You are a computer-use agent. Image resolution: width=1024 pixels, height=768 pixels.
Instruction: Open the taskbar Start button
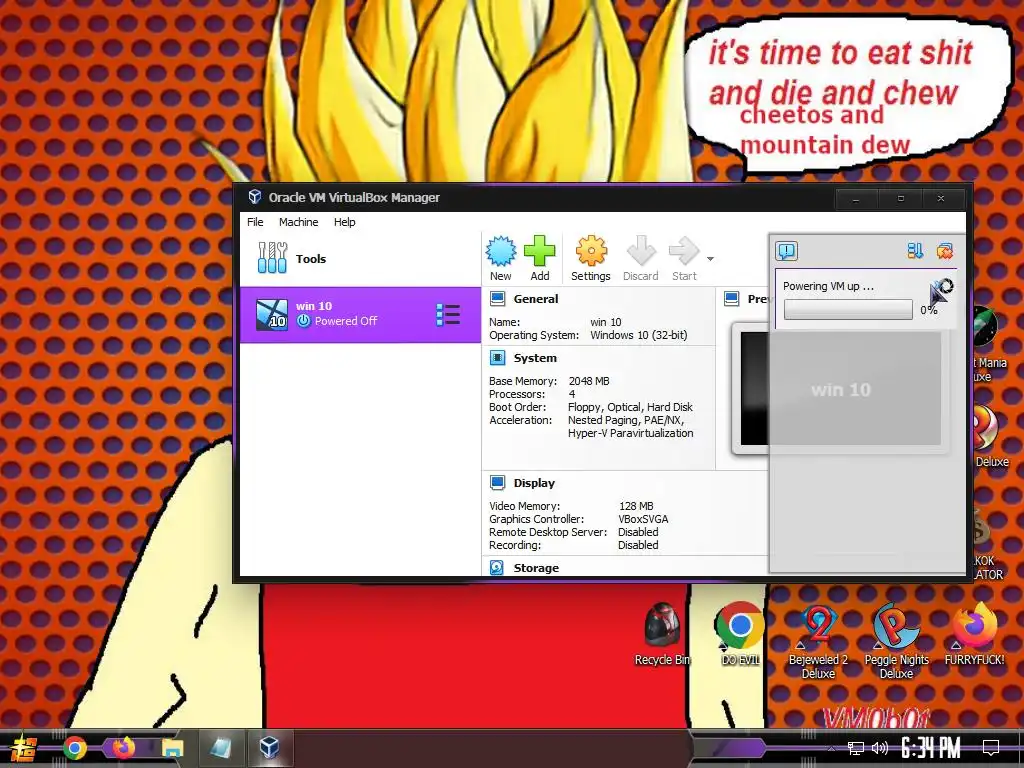(x=24, y=748)
